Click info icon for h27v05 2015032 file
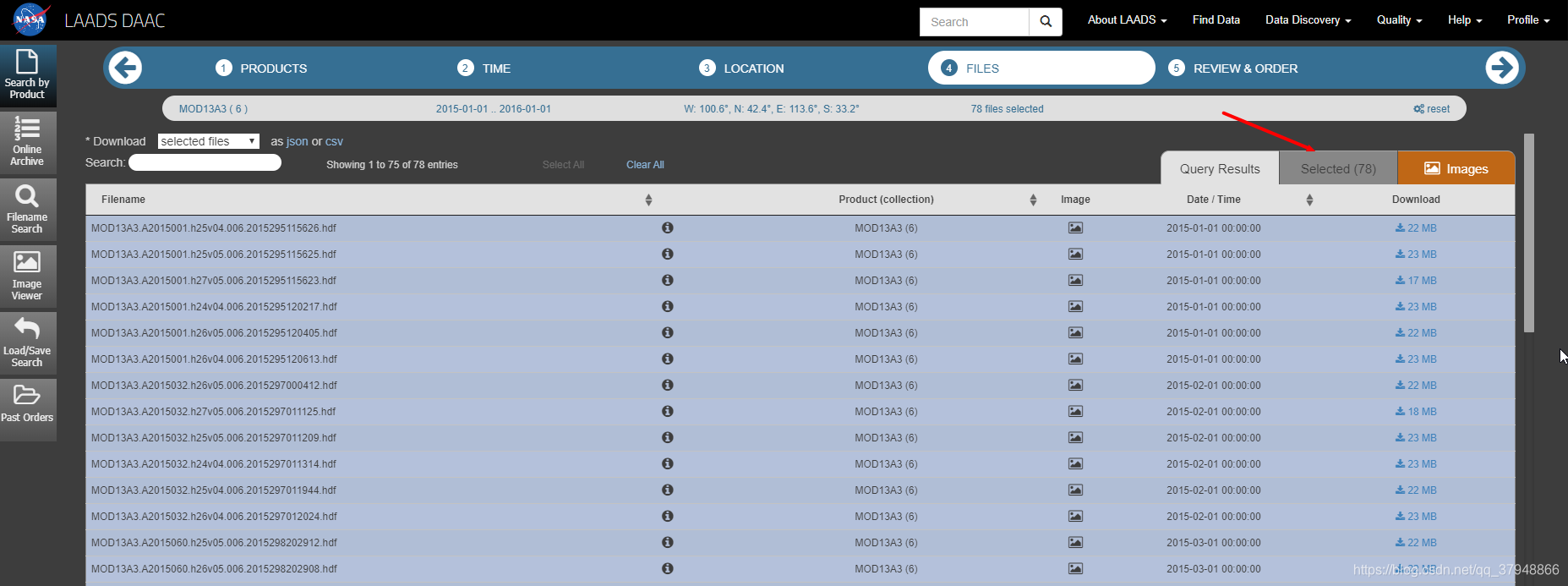Image resolution: width=1568 pixels, height=586 pixels. [667, 411]
